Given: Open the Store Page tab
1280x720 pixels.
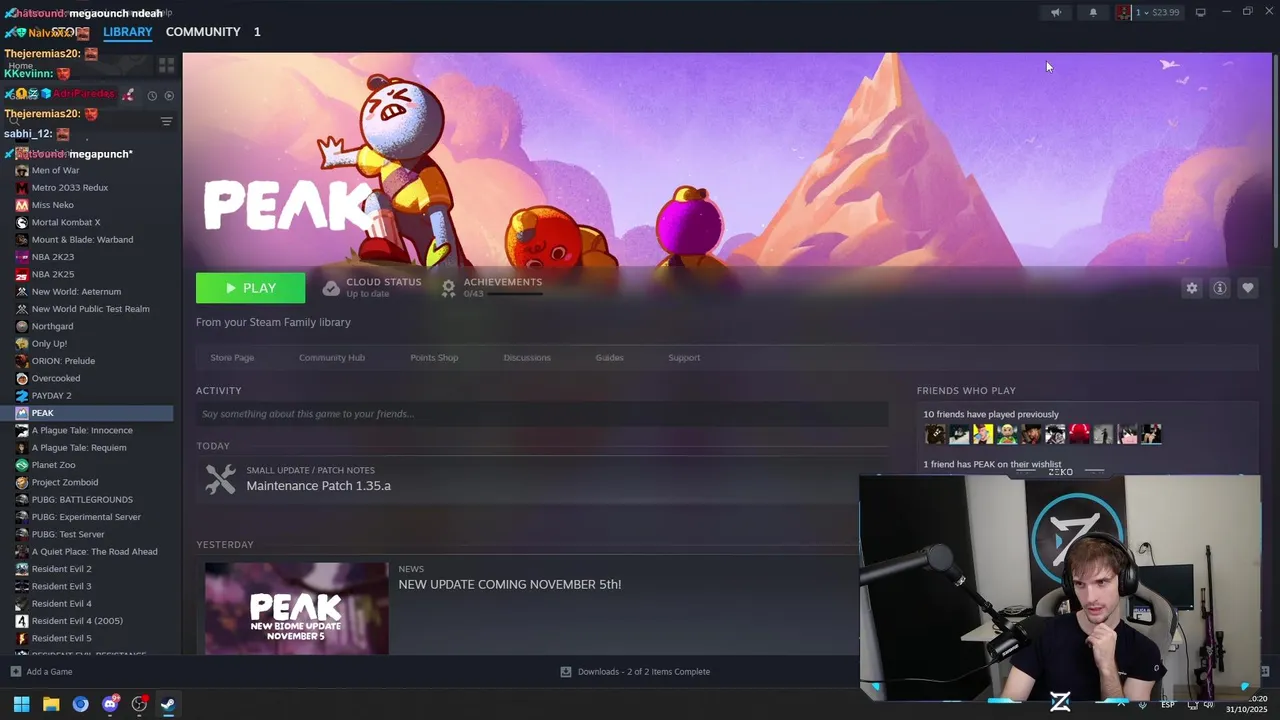Looking at the screenshot, I should click(232, 358).
